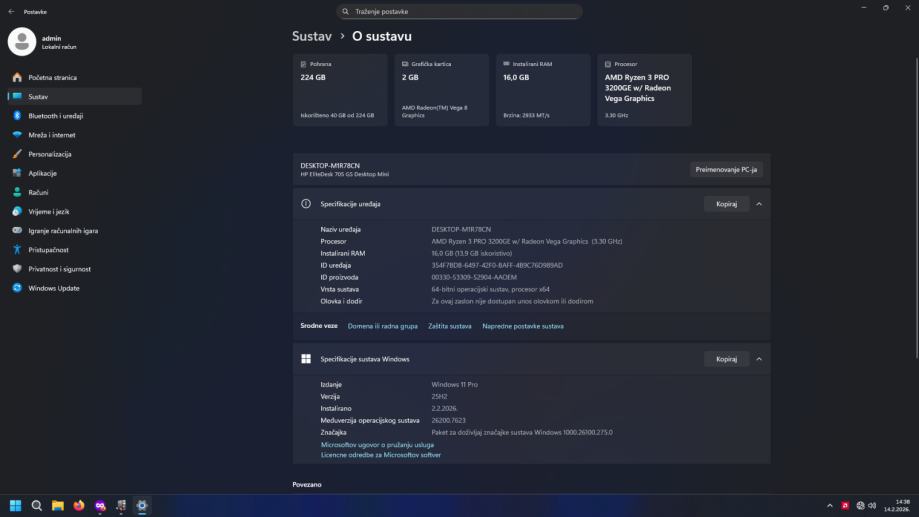This screenshot has width=919, height=517.
Task: Click the 25H2 version value
Action: tap(439, 397)
